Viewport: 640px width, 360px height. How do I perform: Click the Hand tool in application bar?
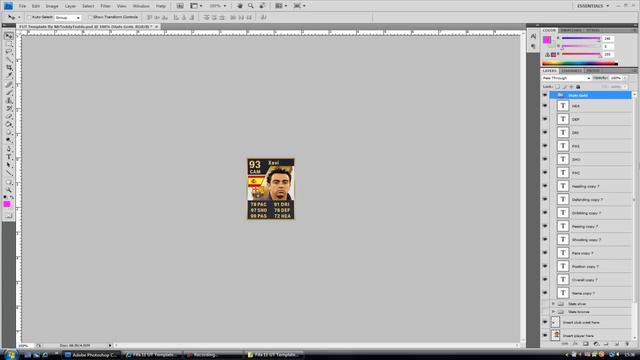240,6
